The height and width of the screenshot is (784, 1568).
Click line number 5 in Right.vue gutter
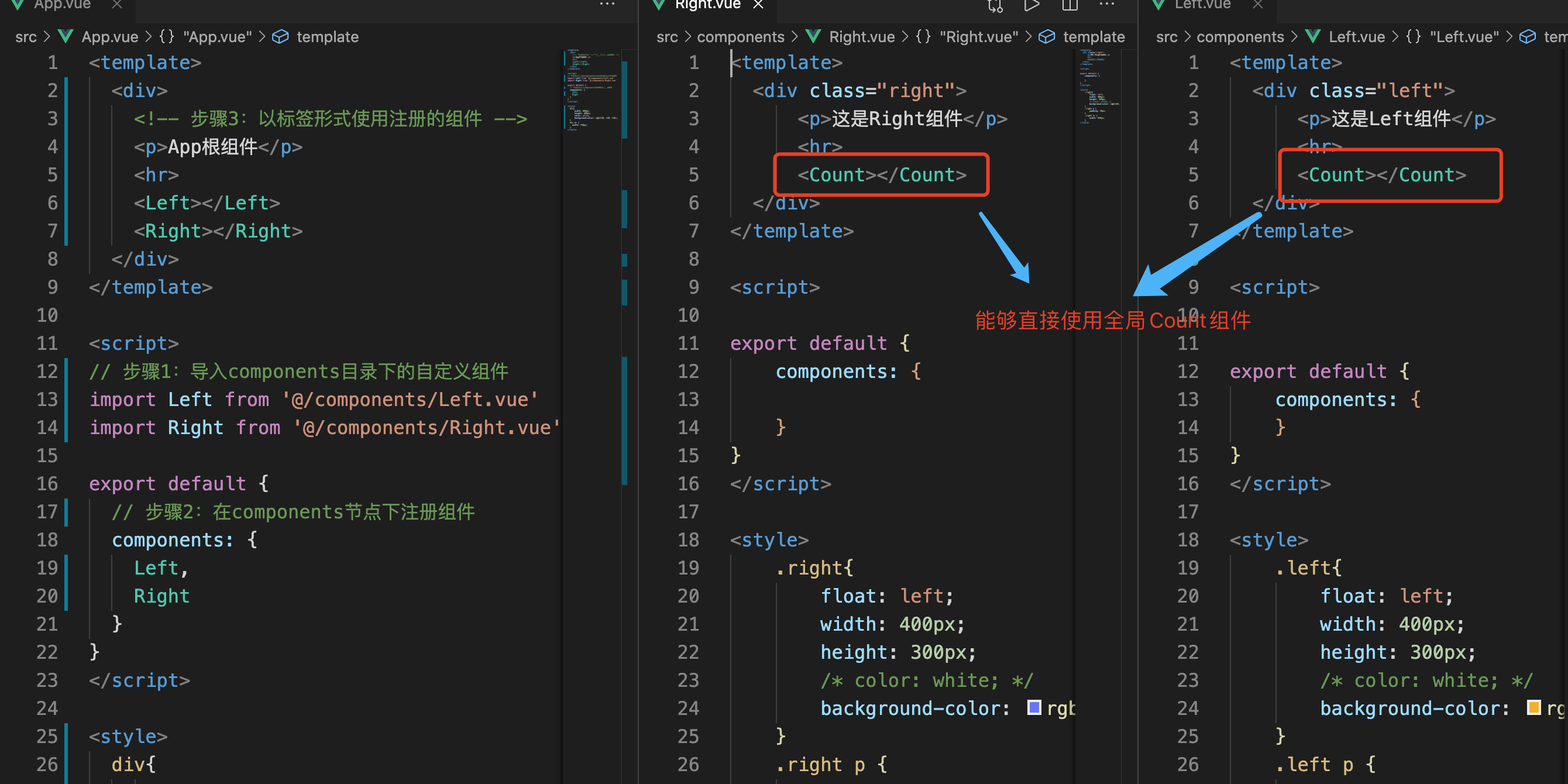tap(694, 175)
